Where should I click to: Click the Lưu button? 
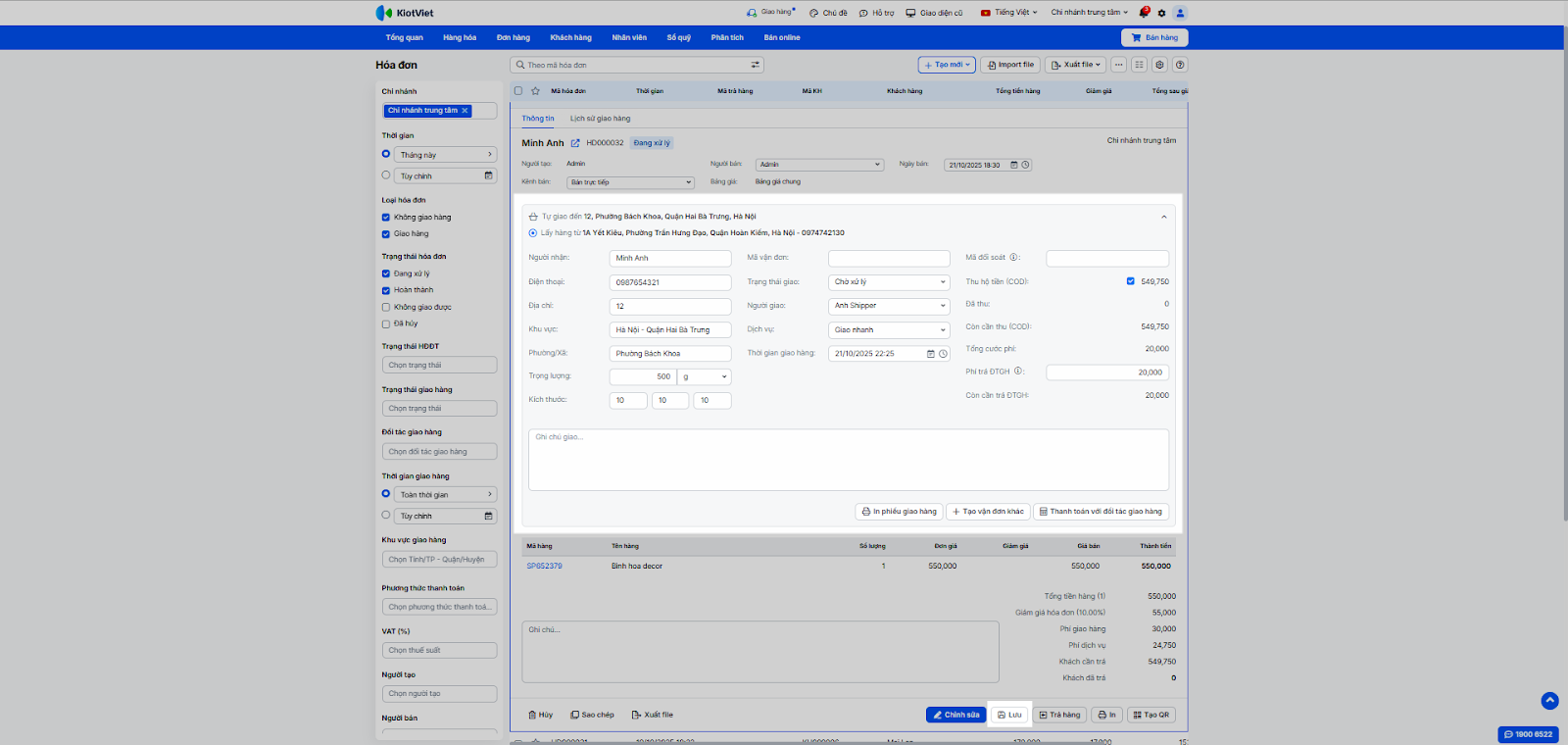coord(1009,715)
